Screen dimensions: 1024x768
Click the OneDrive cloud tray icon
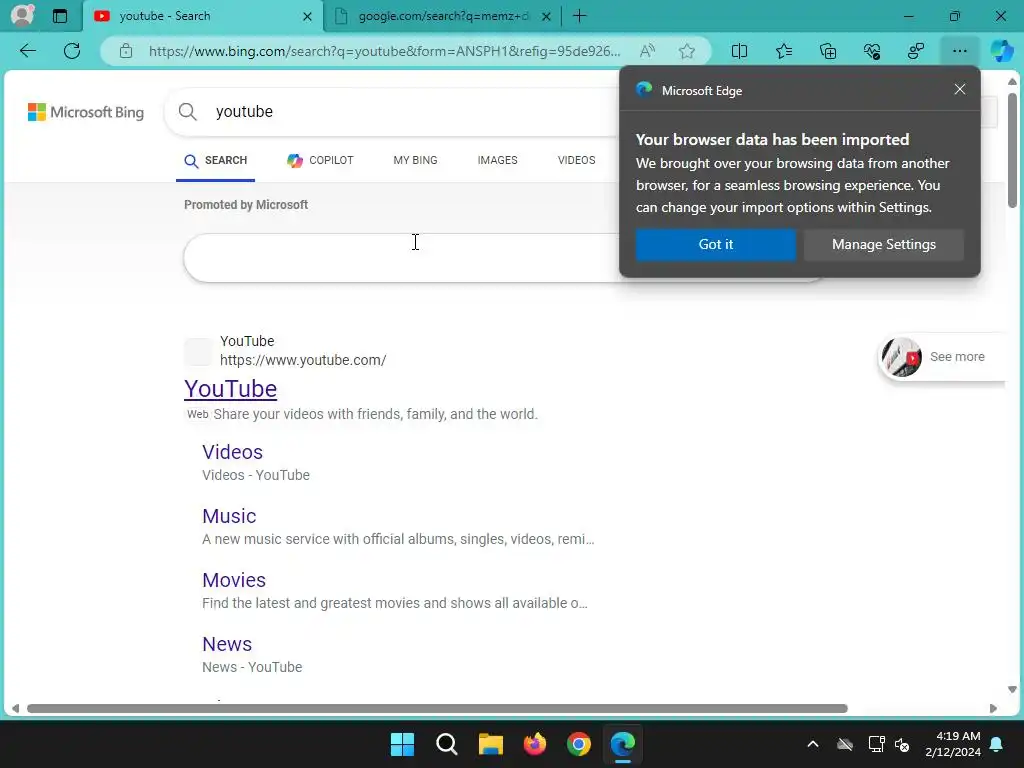click(x=845, y=744)
